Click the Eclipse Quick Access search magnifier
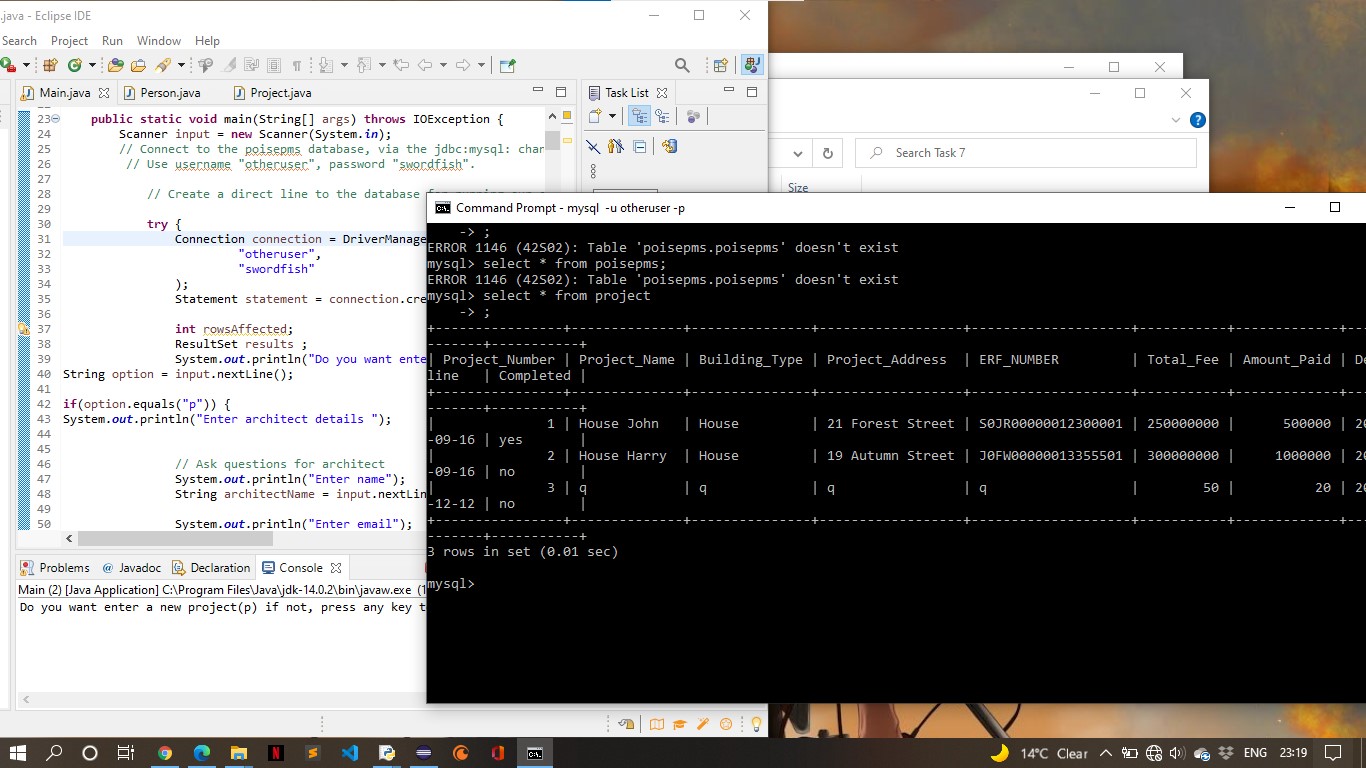 click(x=682, y=65)
